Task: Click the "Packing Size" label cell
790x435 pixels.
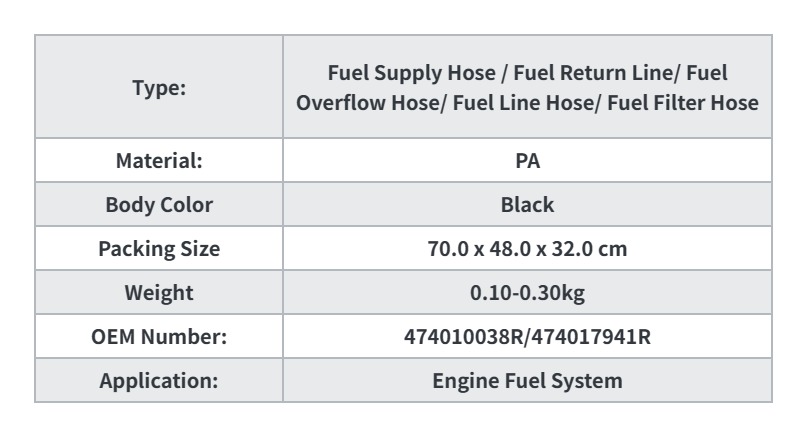Action: tap(159, 249)
